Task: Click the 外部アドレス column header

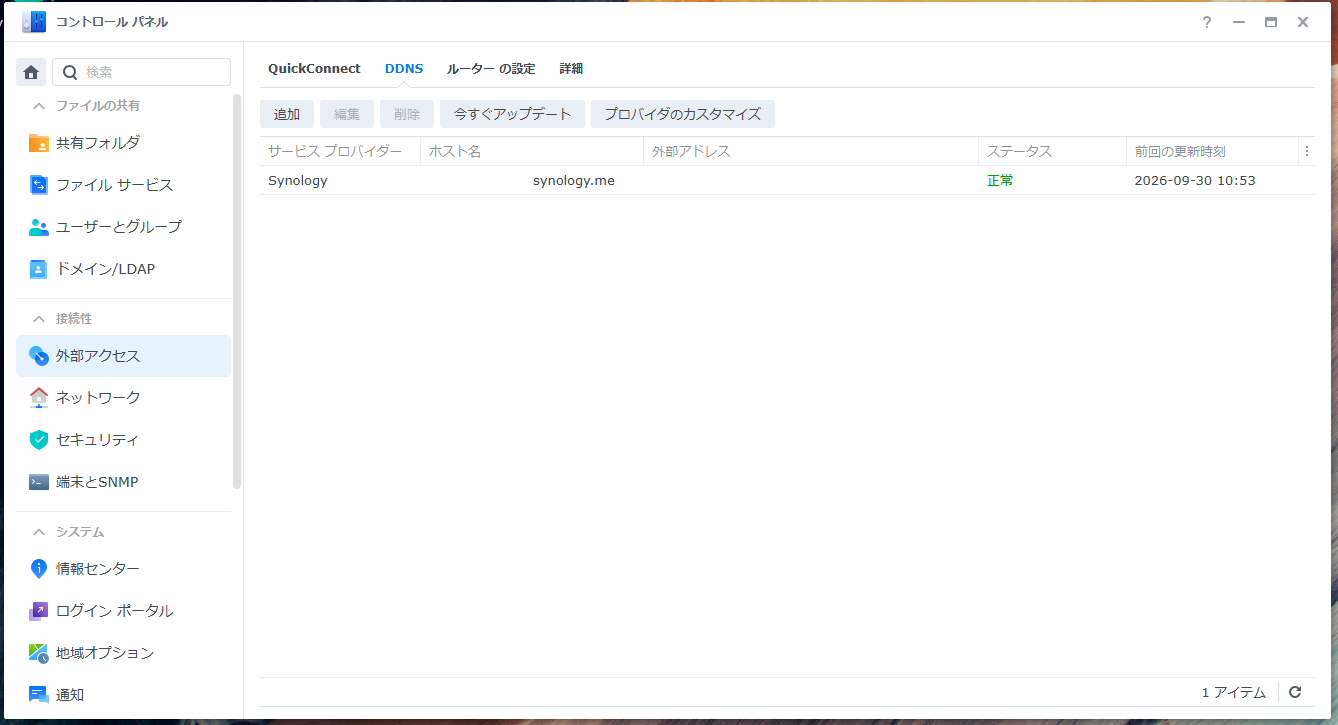Action: click(811, 152)
